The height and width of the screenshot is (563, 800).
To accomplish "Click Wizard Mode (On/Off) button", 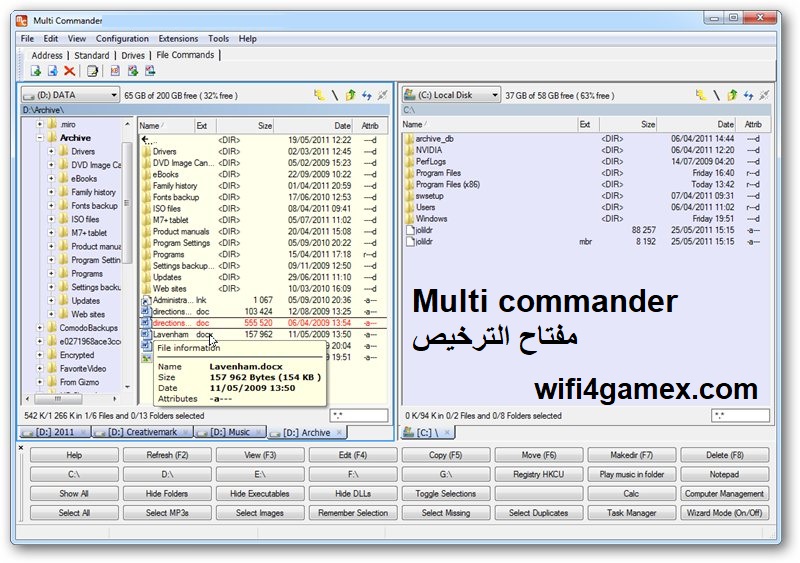I will click(x=724, y=513).
